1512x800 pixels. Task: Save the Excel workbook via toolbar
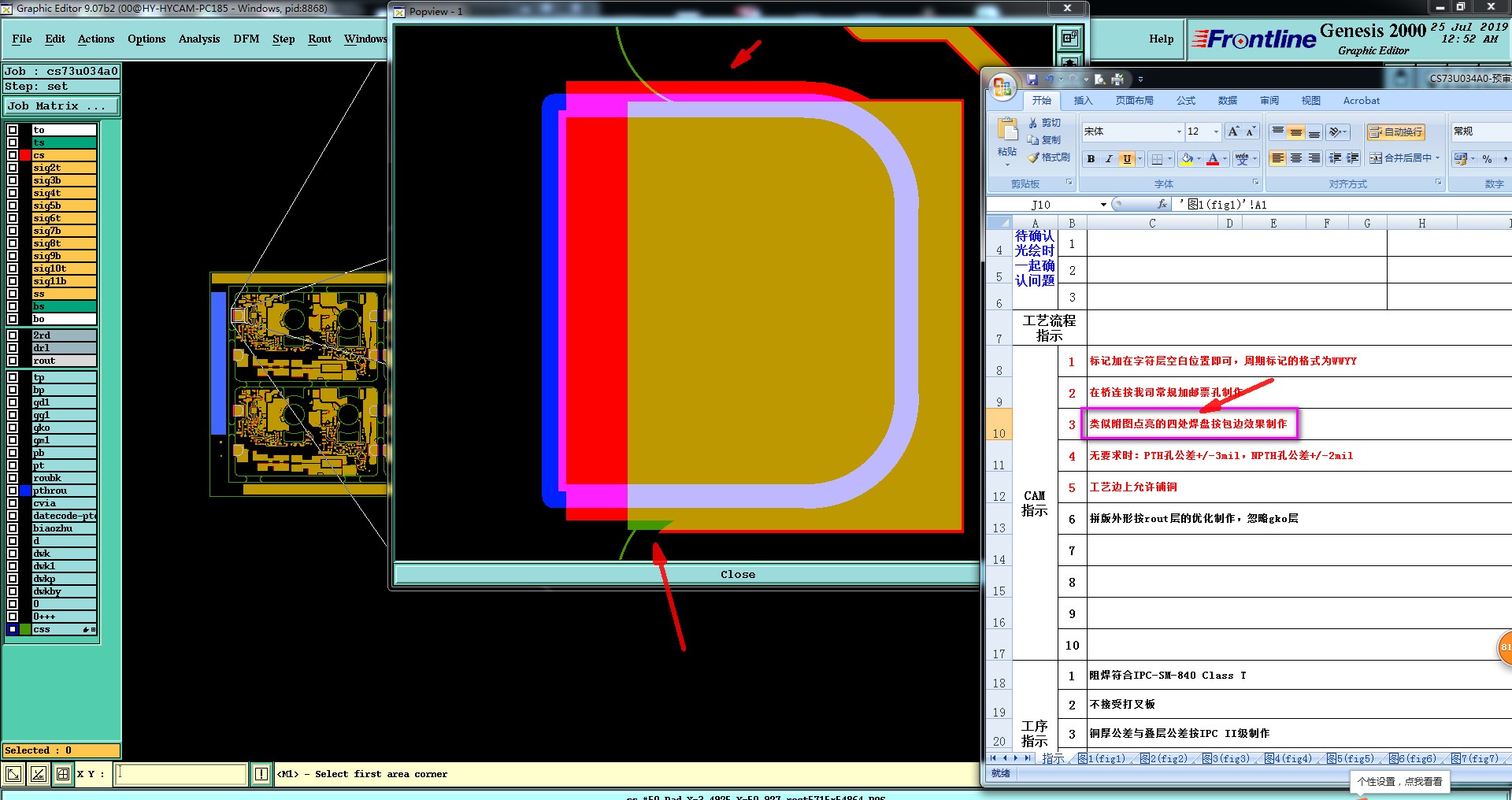click(1032, 80)
